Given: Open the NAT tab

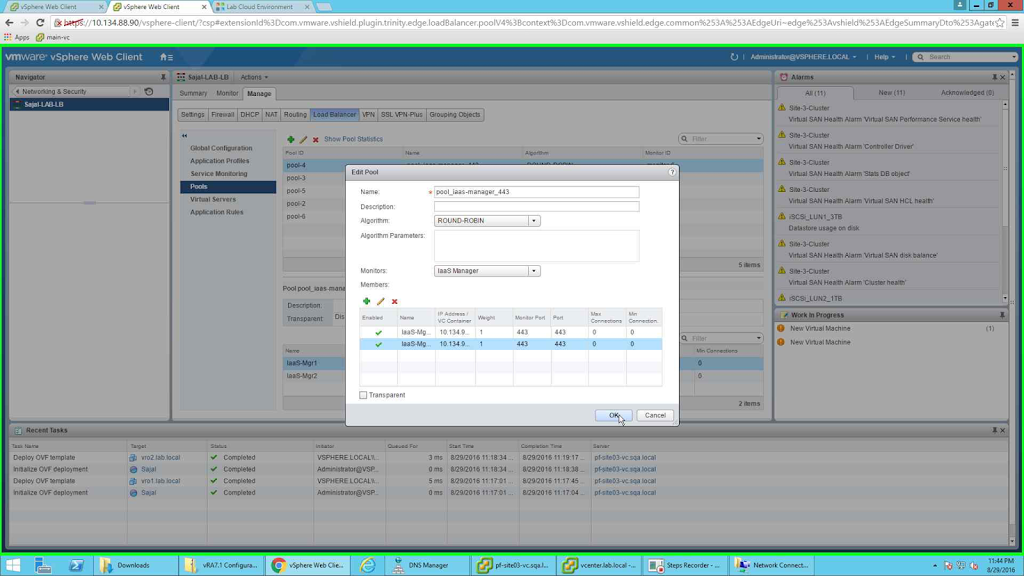Looking at the screenshot, I should tap(271, 114).
